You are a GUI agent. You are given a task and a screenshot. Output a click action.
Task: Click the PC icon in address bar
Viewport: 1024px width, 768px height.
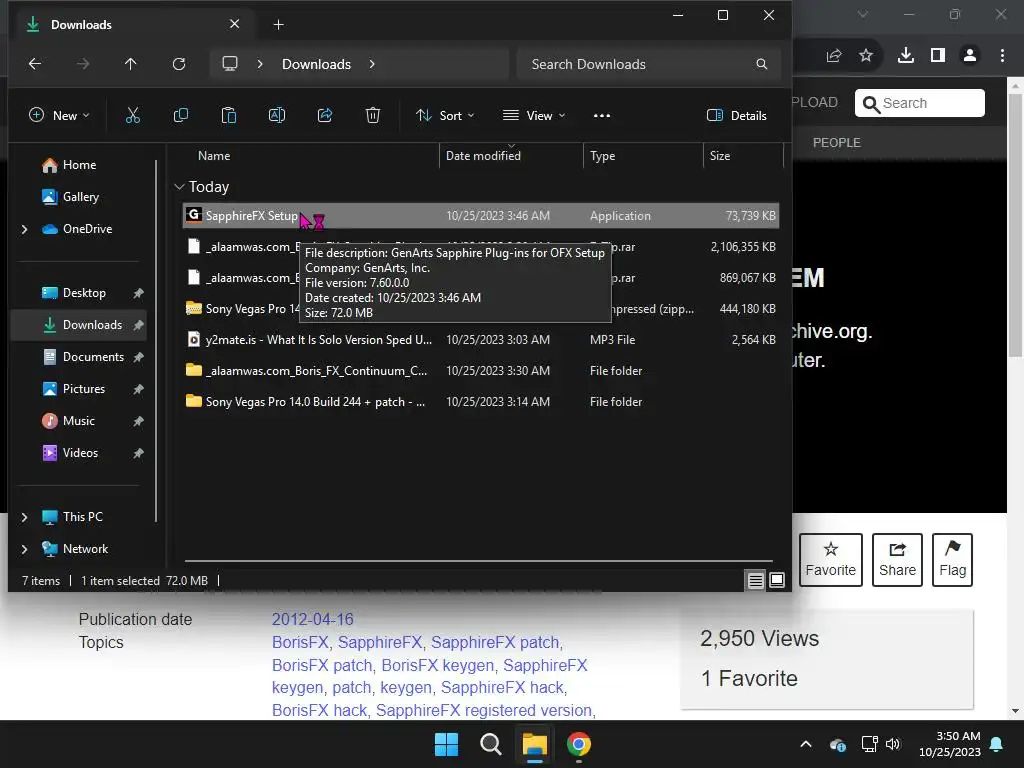point(230,64)
